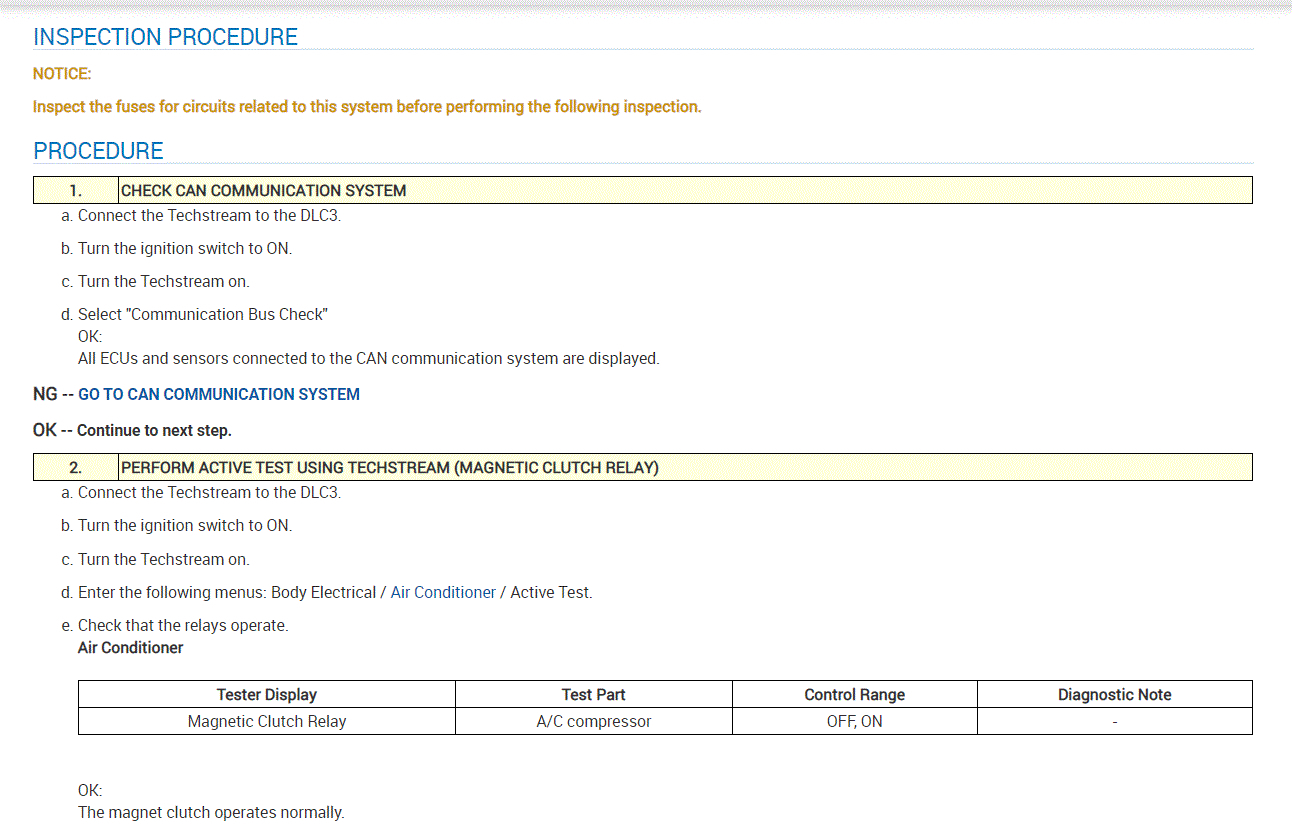Click the INSPECTION PROCEDURE heading
This screenshot has height=830, width=1292.
point(165,37)
